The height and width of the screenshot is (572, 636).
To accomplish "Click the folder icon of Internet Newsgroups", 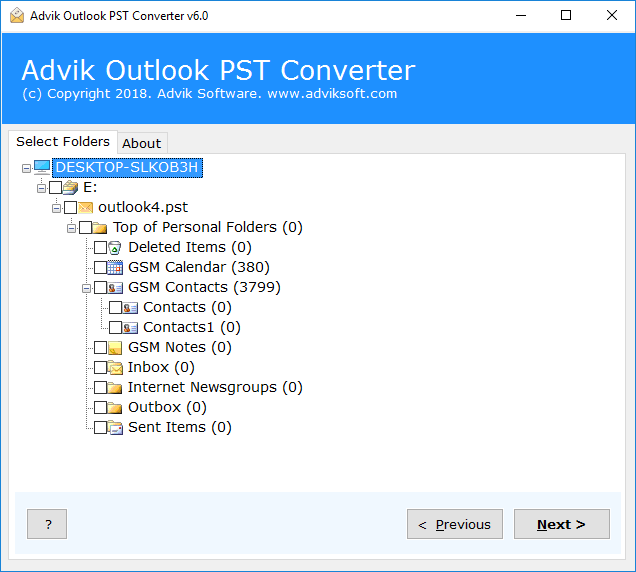I will [115, 387].
